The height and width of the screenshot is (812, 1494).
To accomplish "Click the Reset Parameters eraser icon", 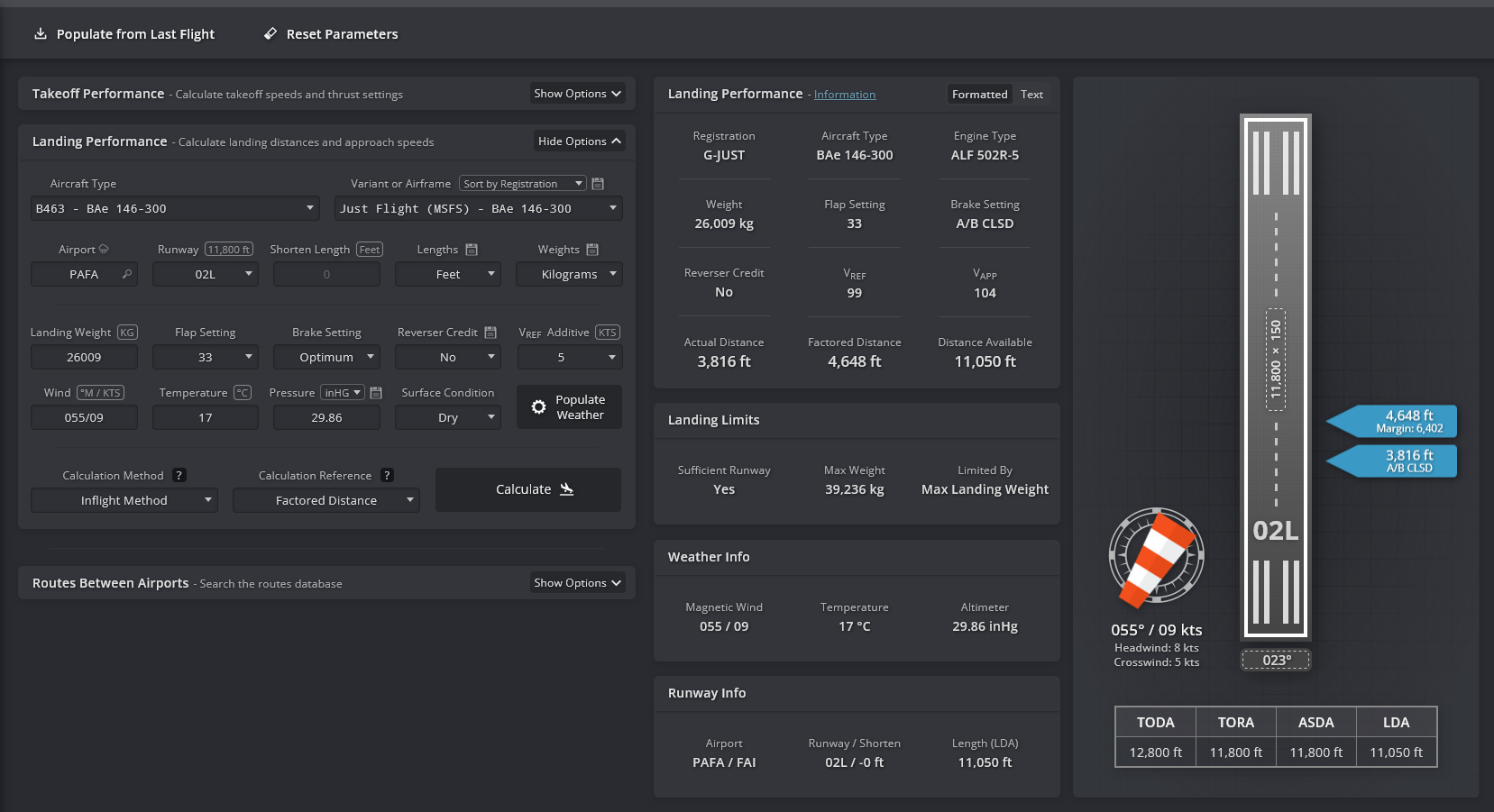I will coord(270,33).
